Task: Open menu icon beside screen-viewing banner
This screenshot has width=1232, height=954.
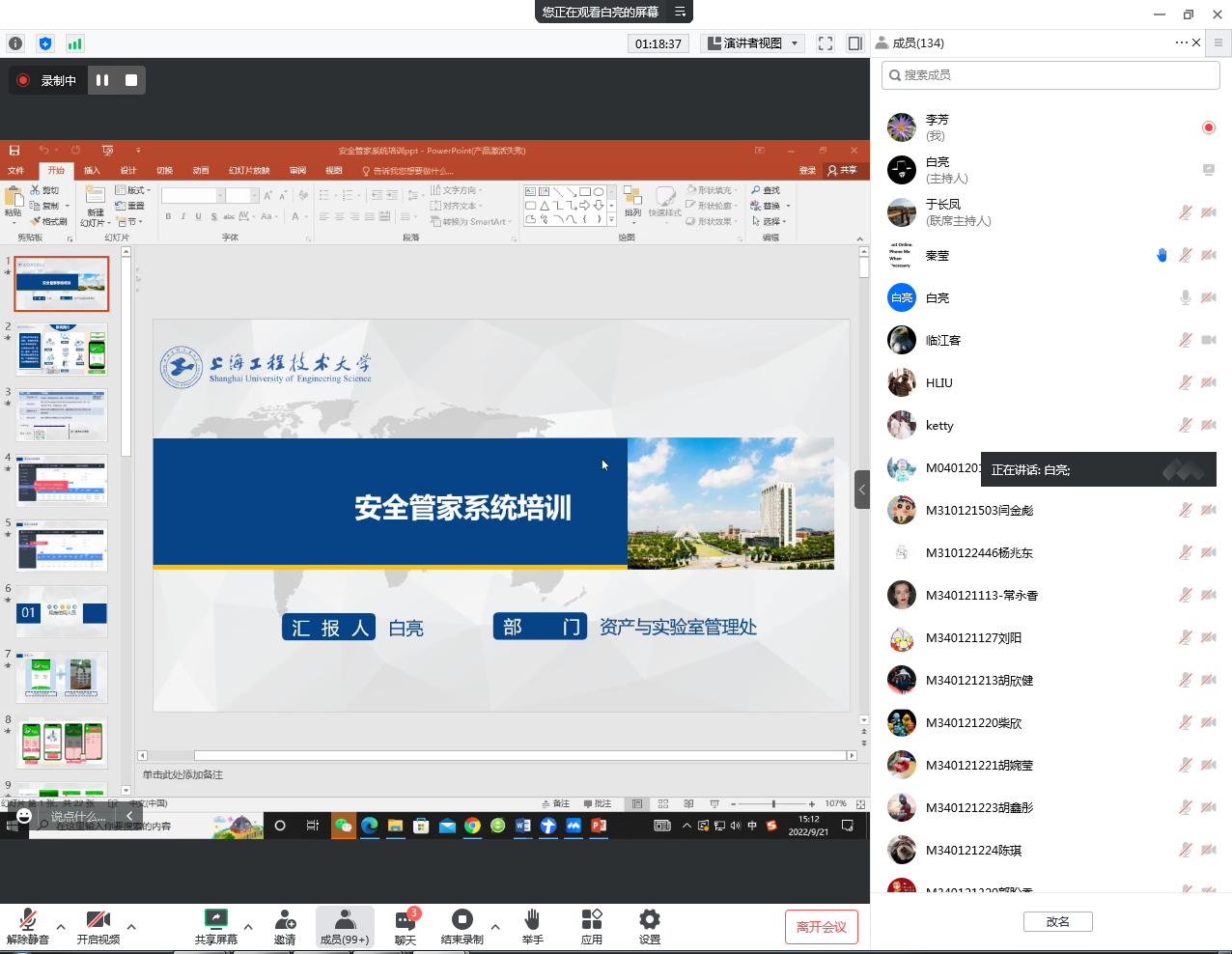Action: point(680,12)
